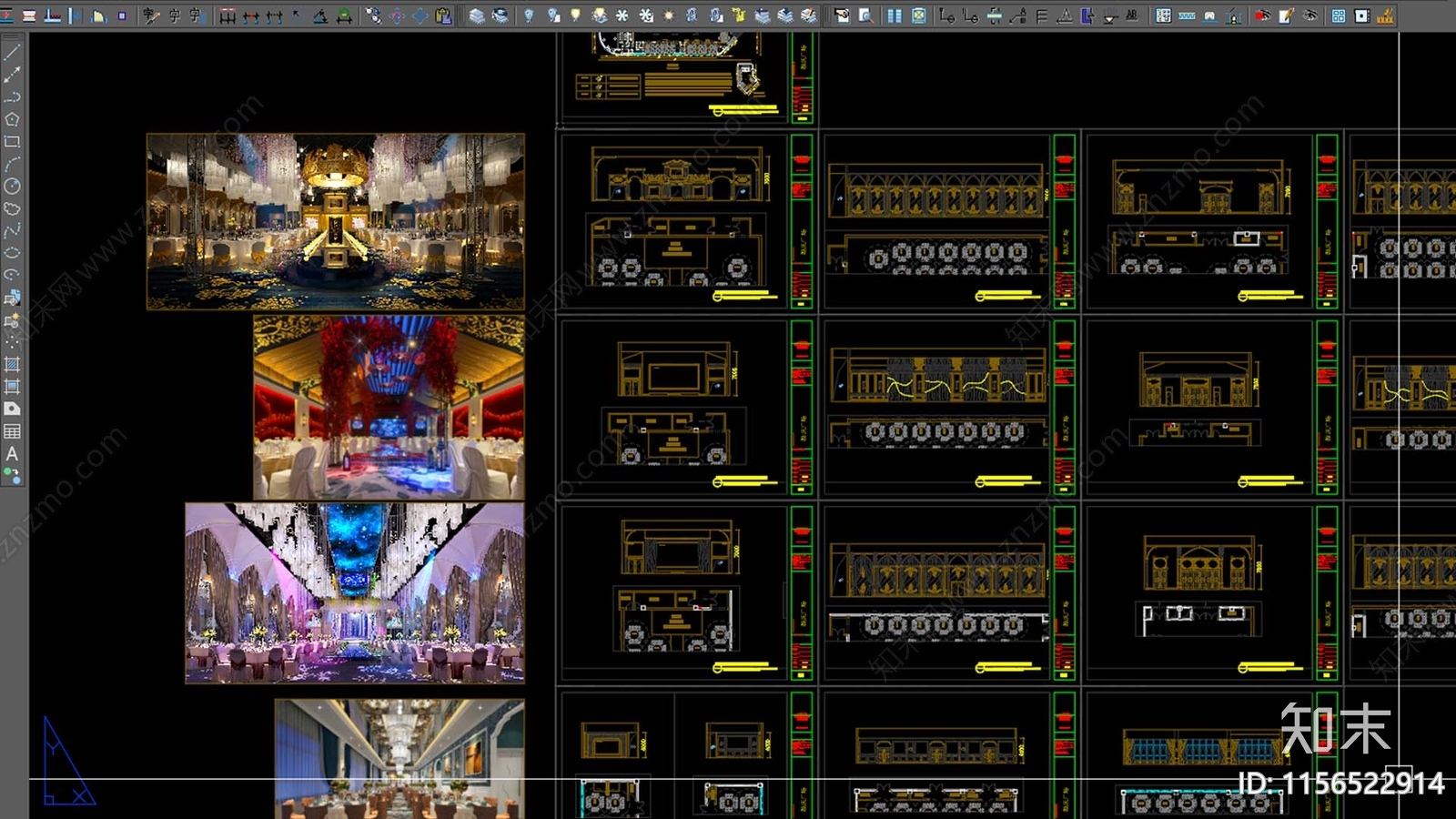Click the yellow measuring tool icon at toolbar end
Image resolution: width=1456 pixels, height=819 pixels.
click(1386, 15)
